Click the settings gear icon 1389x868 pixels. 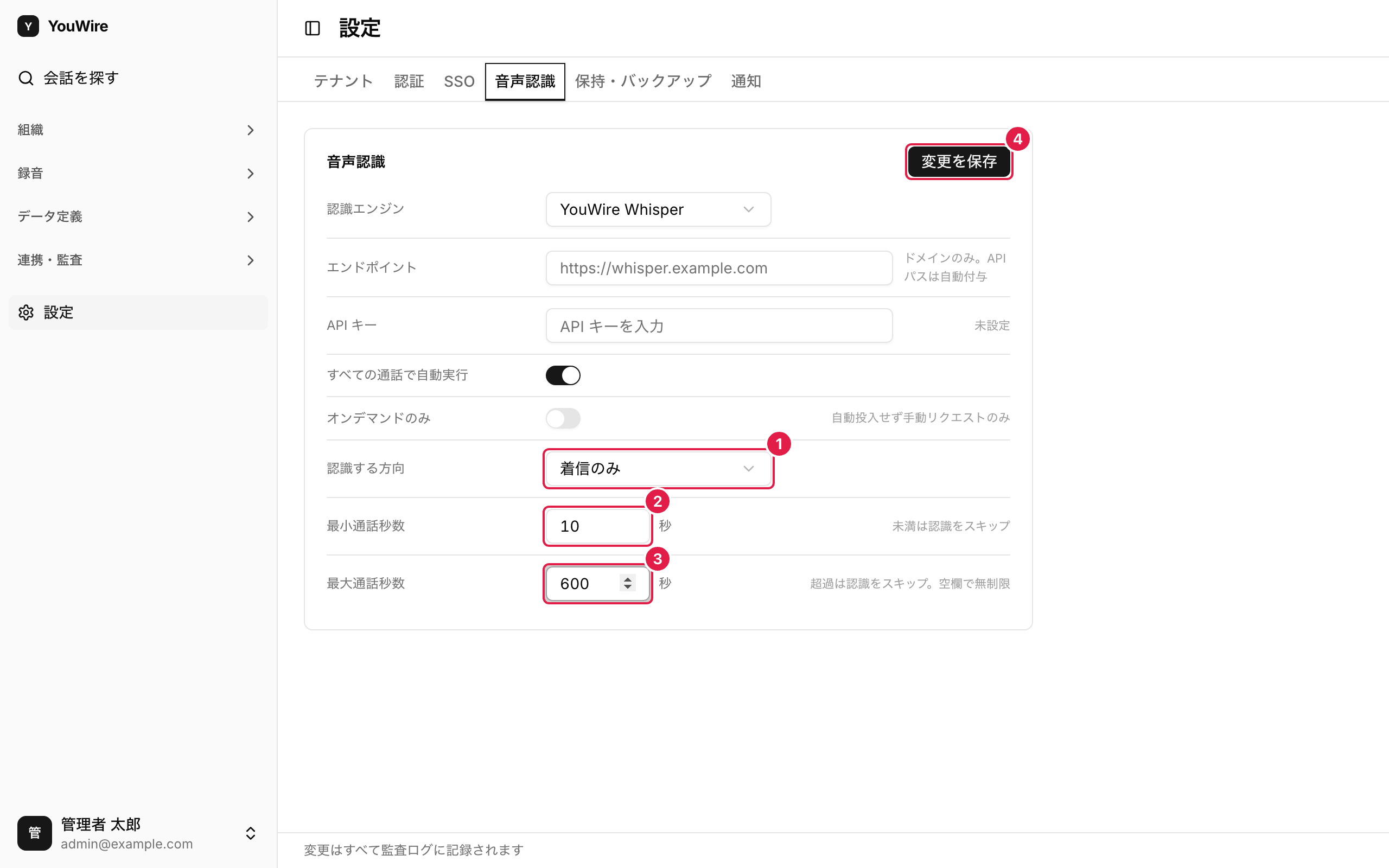(x=26, y=312)
